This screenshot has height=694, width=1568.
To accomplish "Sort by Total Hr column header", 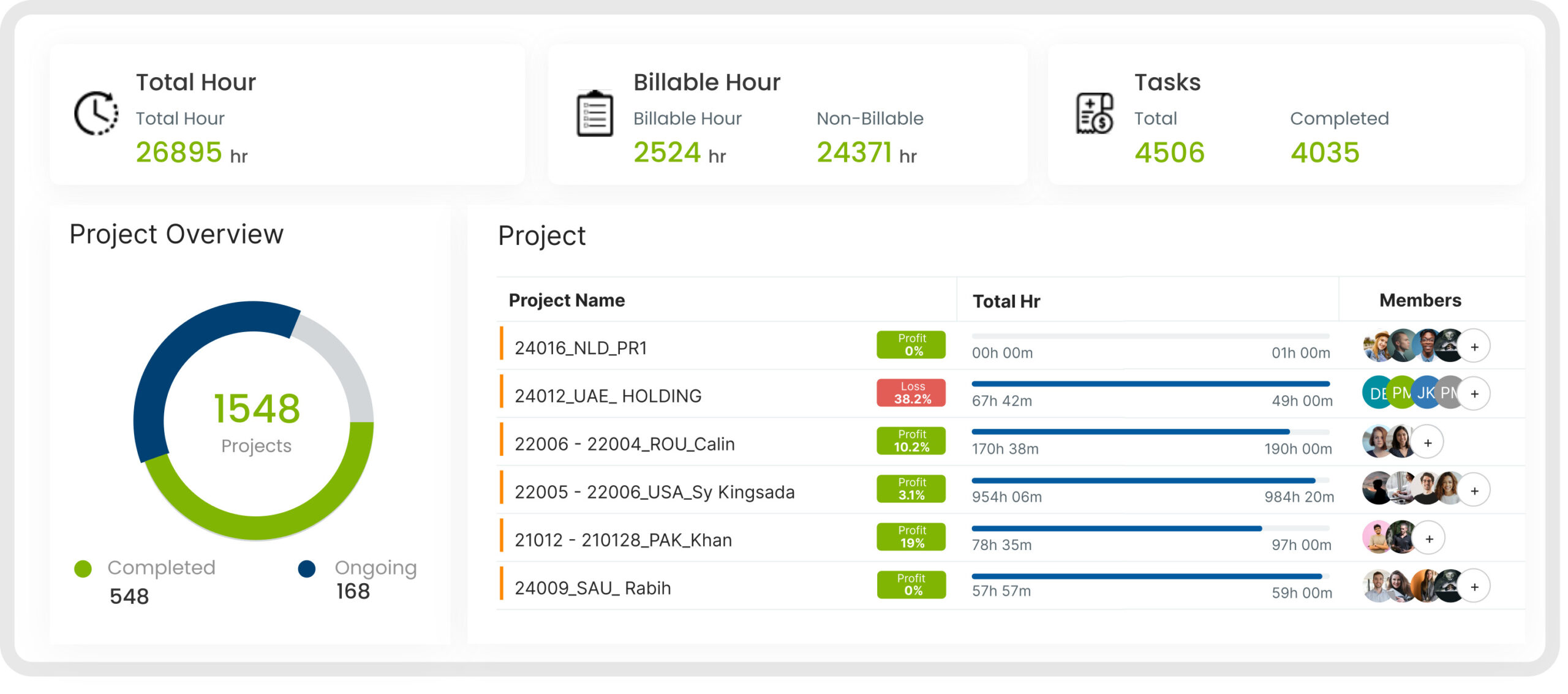I will click(1006, 301).
